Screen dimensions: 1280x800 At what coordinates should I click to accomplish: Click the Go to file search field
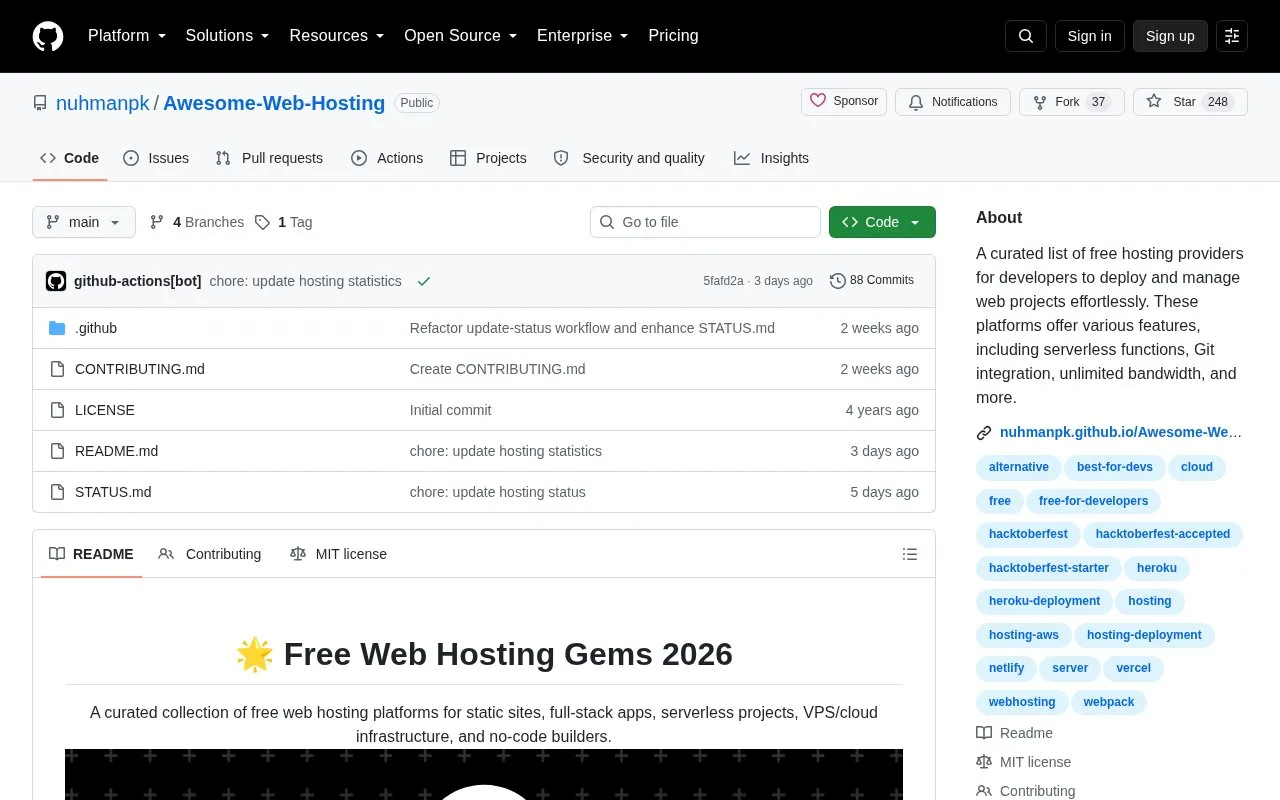coord(705,222)
